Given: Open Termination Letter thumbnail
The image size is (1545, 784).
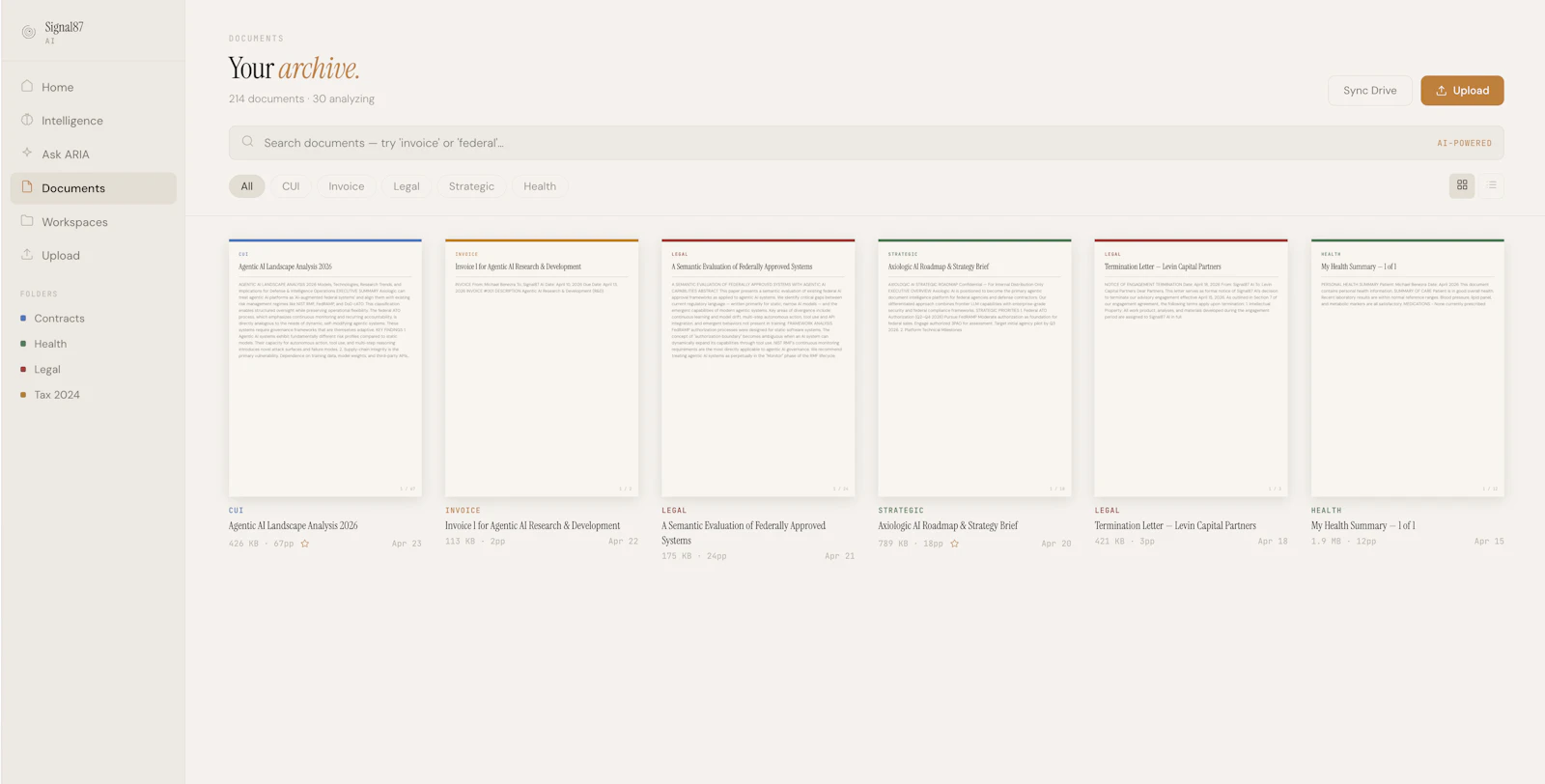Looking at the screenshot, I should (1191, 368).
